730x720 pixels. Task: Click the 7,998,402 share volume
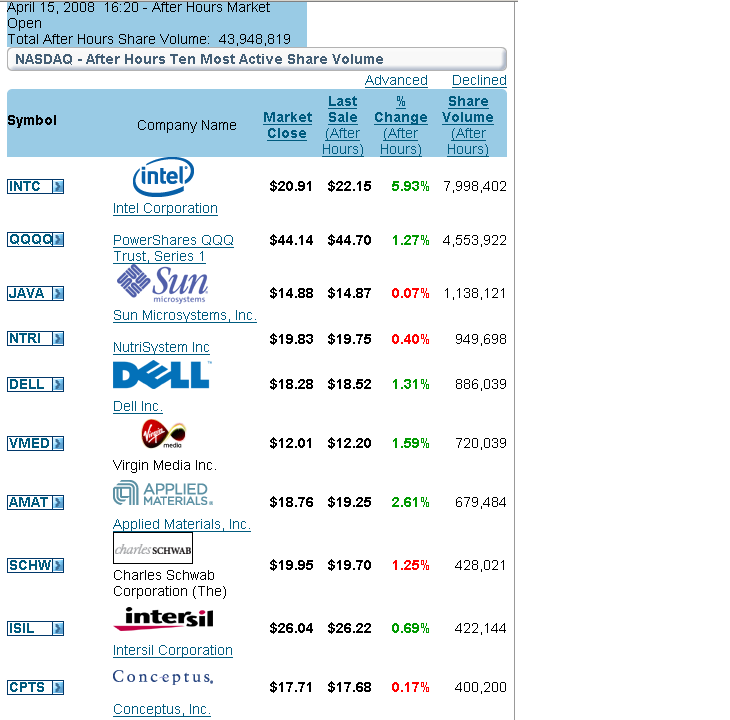(475, 186)
